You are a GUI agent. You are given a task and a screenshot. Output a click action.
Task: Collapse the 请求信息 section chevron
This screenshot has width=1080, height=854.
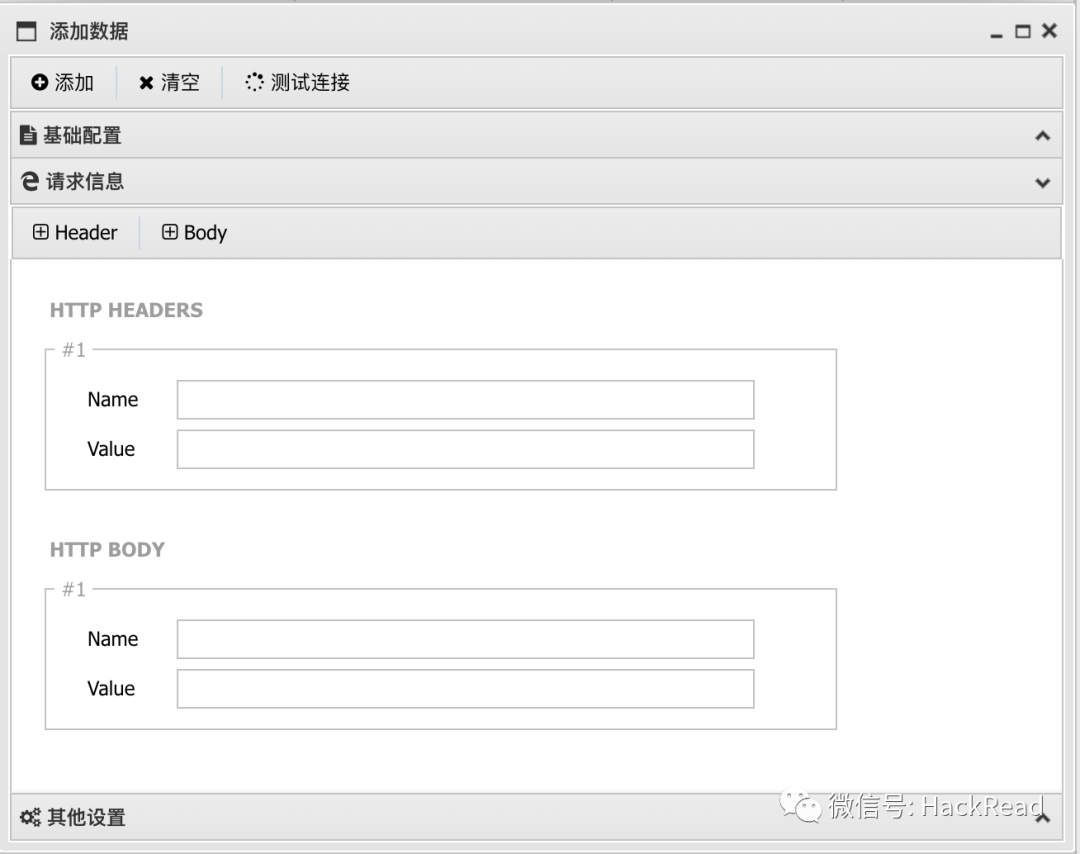click(x=1042, y=183)
